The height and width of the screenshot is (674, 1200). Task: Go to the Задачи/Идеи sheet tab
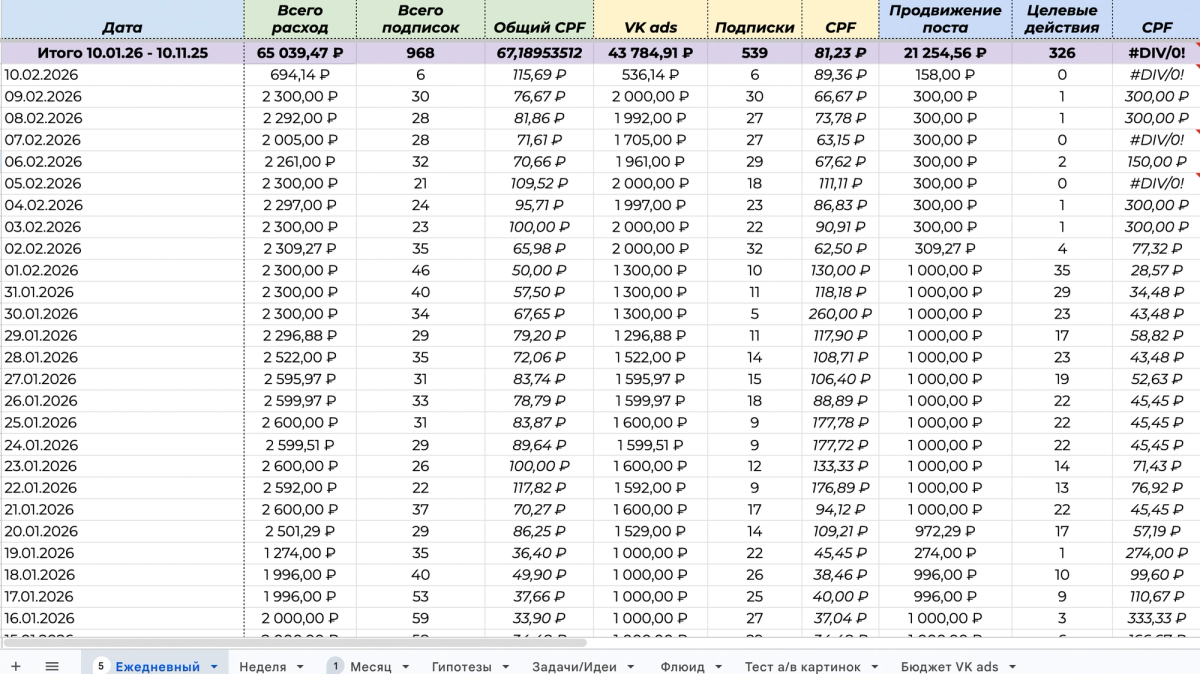574,667
